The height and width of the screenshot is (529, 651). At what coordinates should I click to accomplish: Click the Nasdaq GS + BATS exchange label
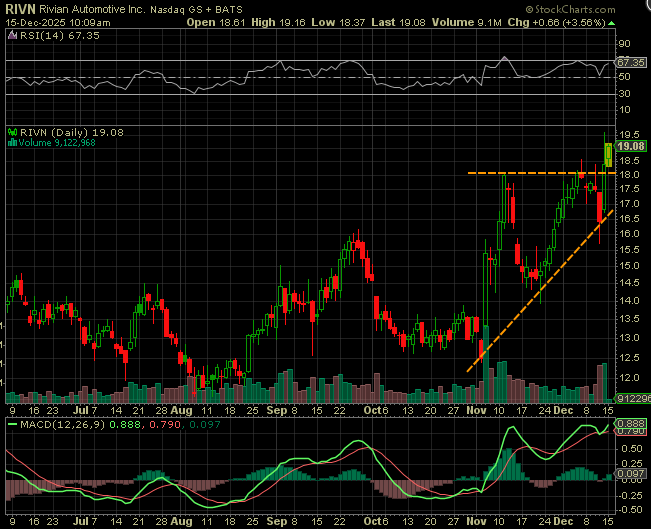[196, 9]
